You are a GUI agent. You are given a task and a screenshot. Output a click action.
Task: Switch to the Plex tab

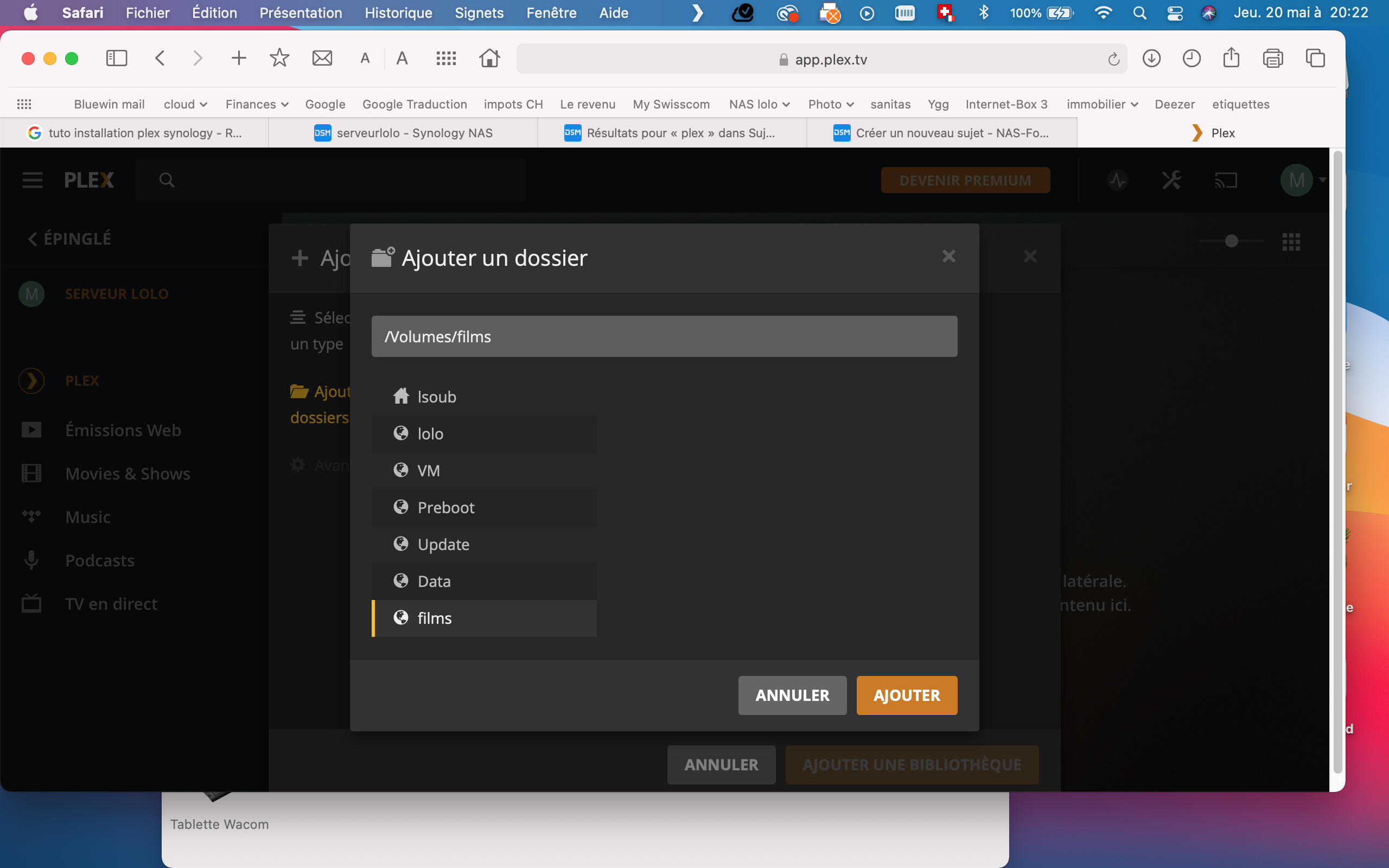click(1211, 132)
